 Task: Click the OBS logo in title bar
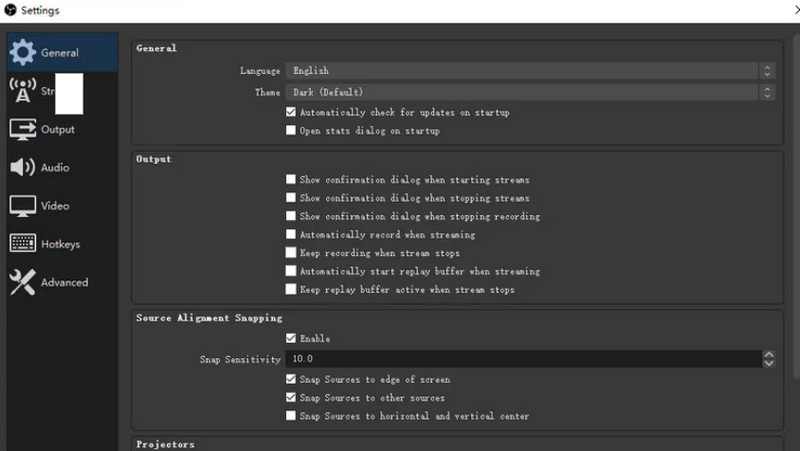click(10, 11)
